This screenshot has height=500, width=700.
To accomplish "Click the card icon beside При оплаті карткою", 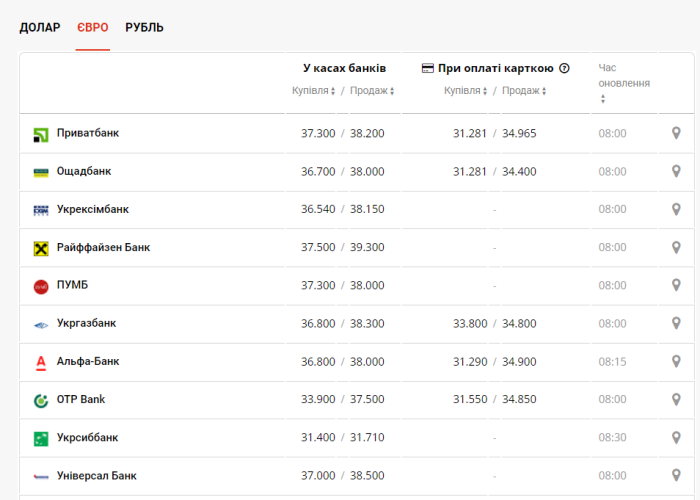I will tap(428, 68).
